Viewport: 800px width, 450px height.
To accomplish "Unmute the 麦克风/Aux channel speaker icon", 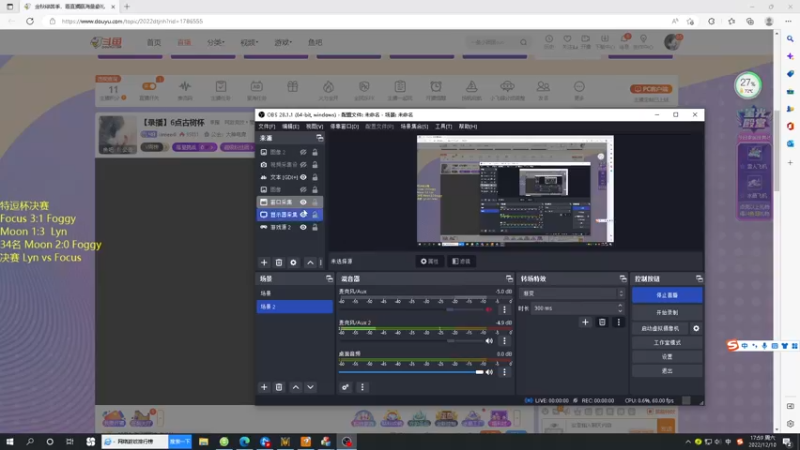I will coord(489,310).
